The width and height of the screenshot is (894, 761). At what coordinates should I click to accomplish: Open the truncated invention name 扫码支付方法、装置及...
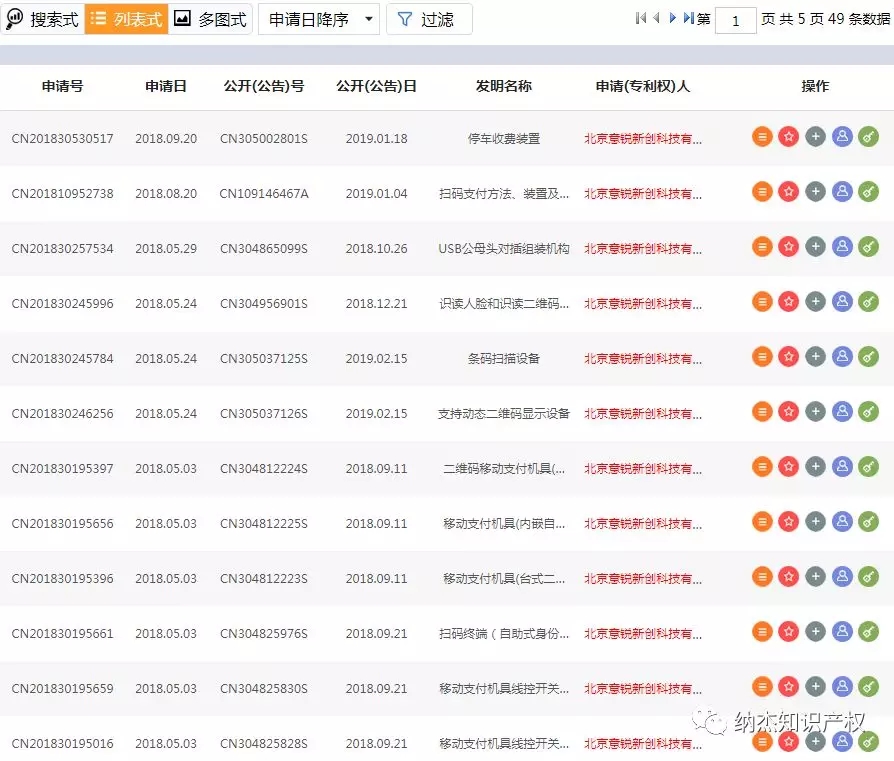504,191
